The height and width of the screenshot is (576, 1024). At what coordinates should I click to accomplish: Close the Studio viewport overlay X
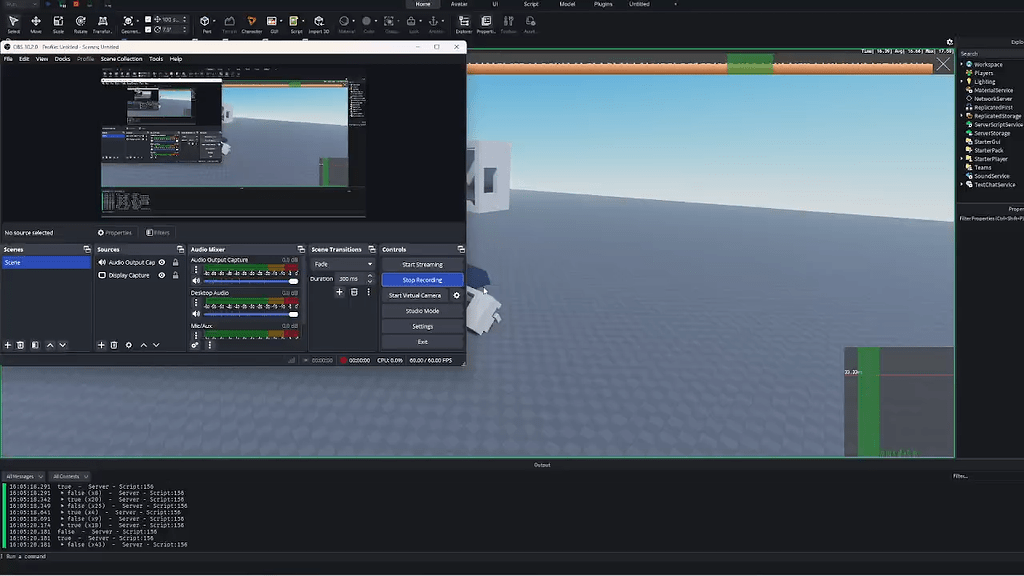point(943,64)
